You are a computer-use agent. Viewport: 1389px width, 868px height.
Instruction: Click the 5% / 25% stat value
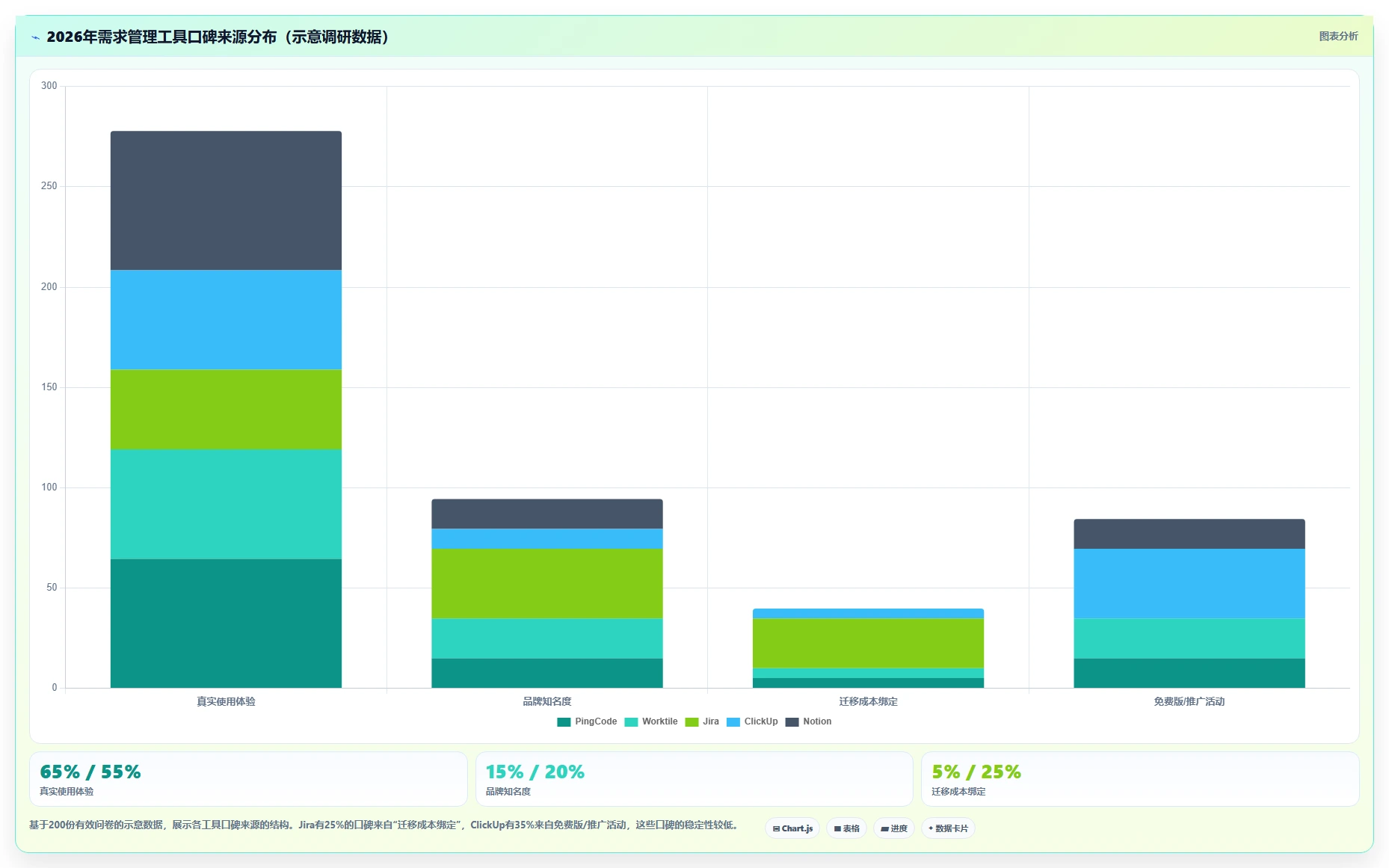976,772
